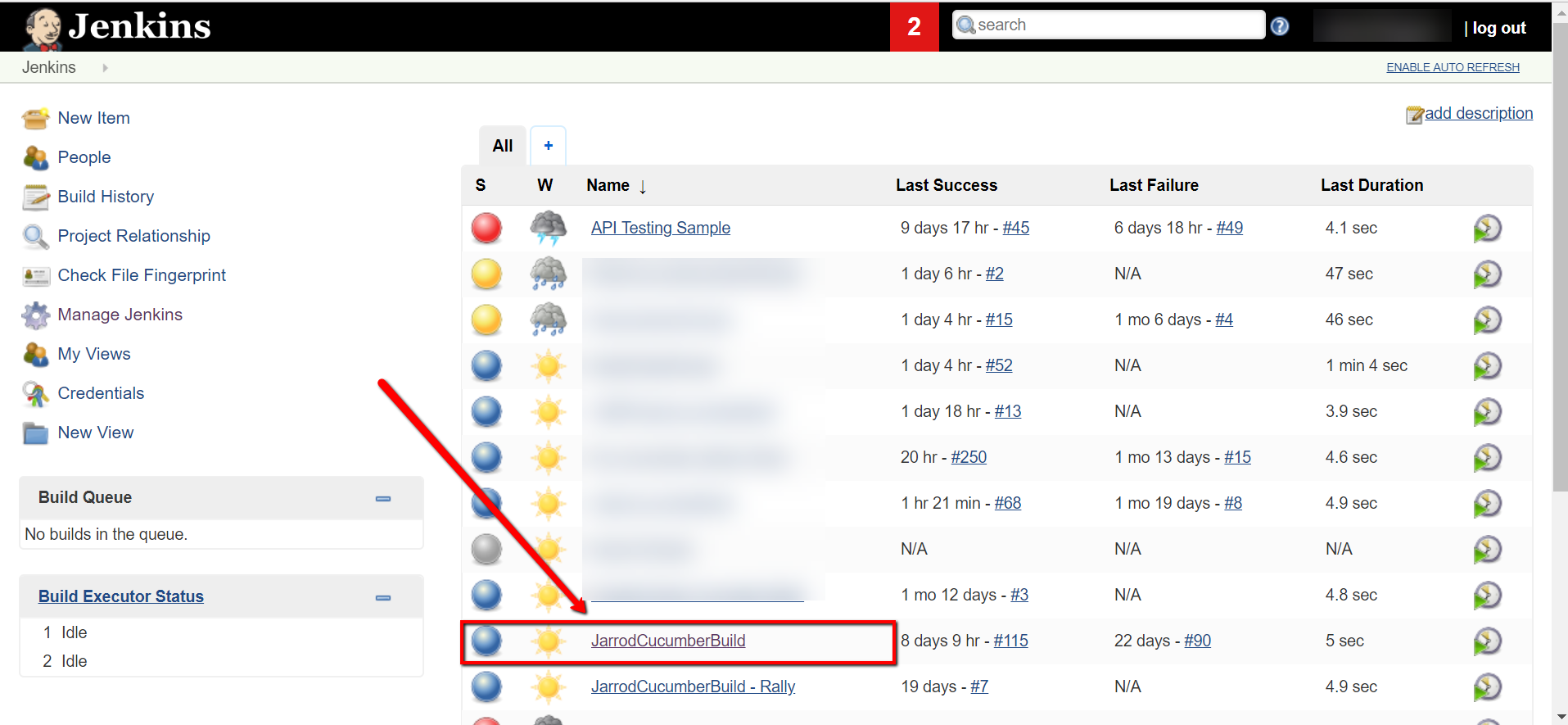
Task: Sort by the Last Success column header
Action: [947, 185]
